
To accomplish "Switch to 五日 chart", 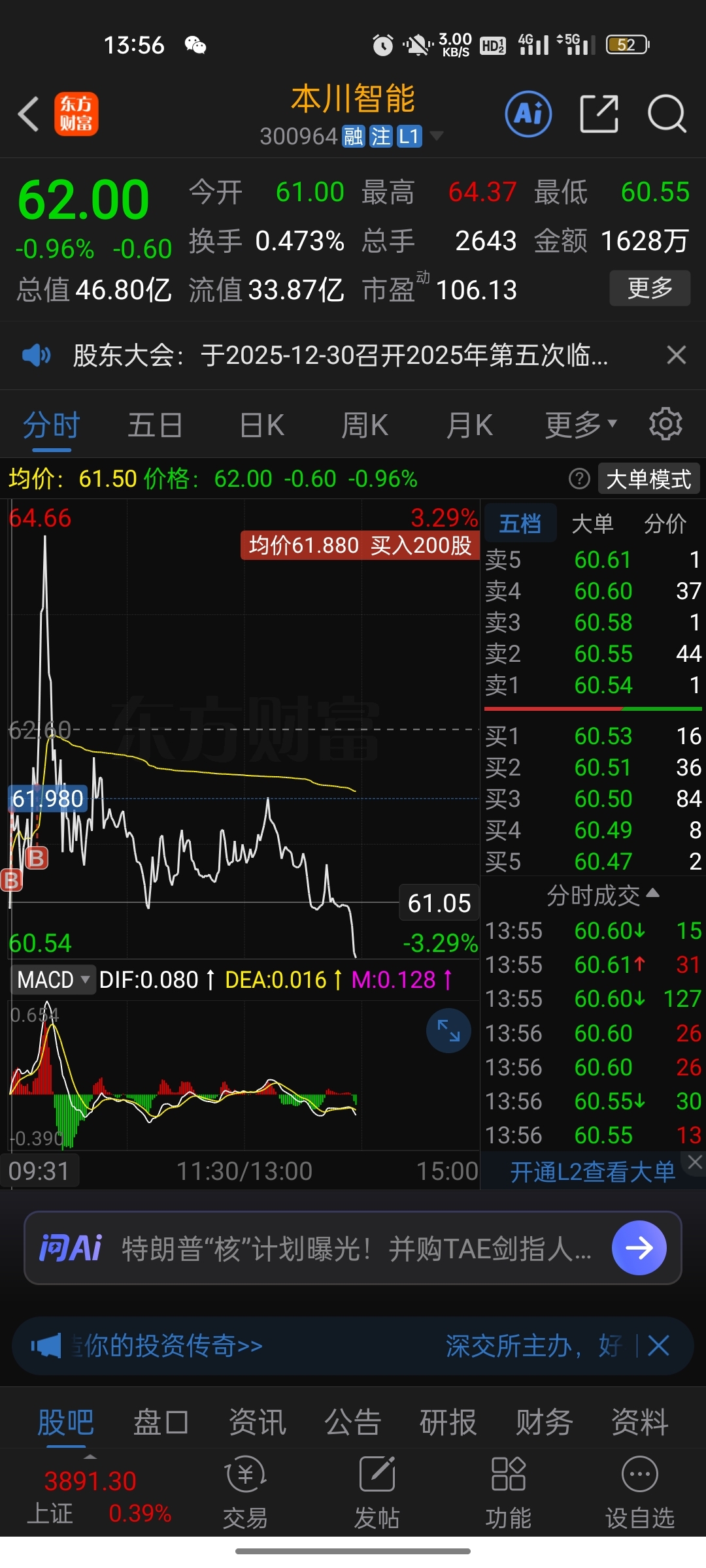I will point(155,425).
